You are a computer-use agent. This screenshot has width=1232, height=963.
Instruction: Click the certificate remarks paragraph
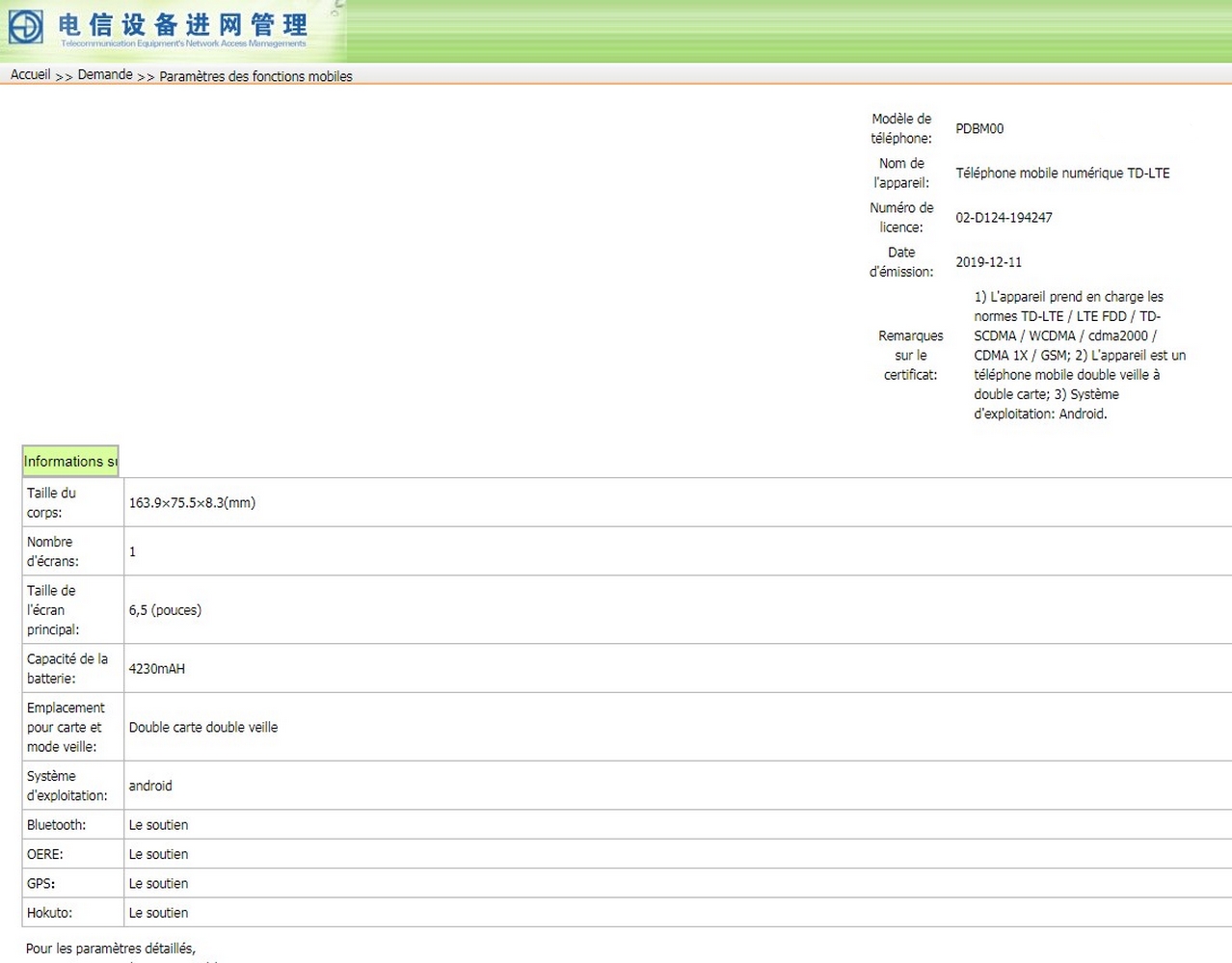[x=1079, y=356]
